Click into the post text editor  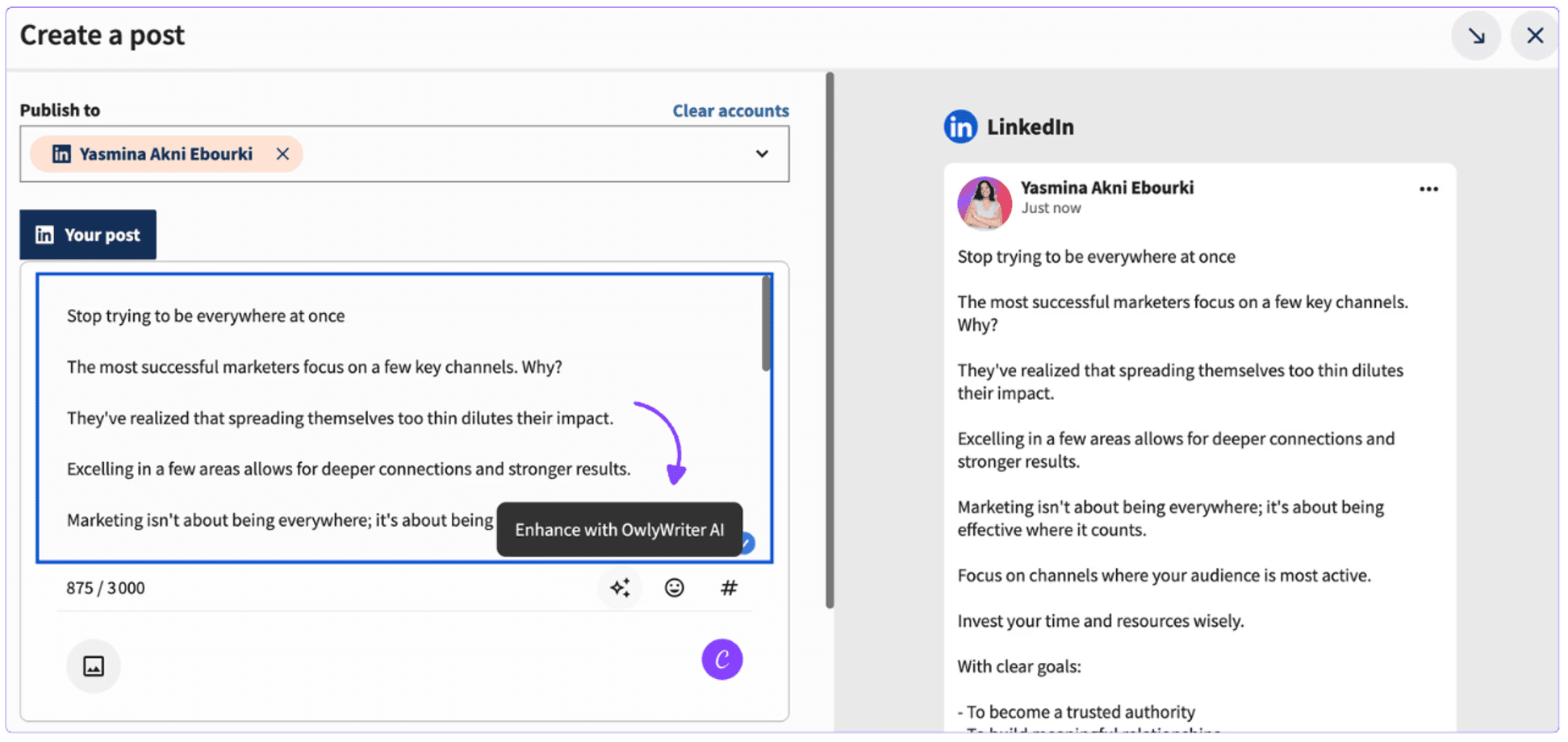[x=404, y=418]
